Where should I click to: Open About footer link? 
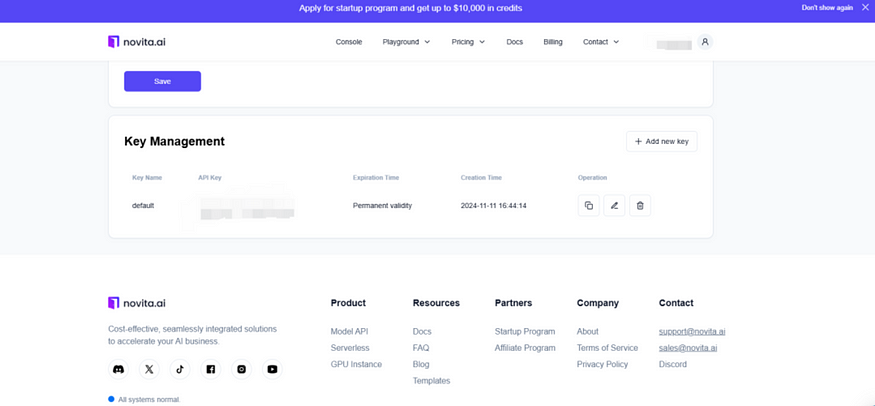pos(588,331)
